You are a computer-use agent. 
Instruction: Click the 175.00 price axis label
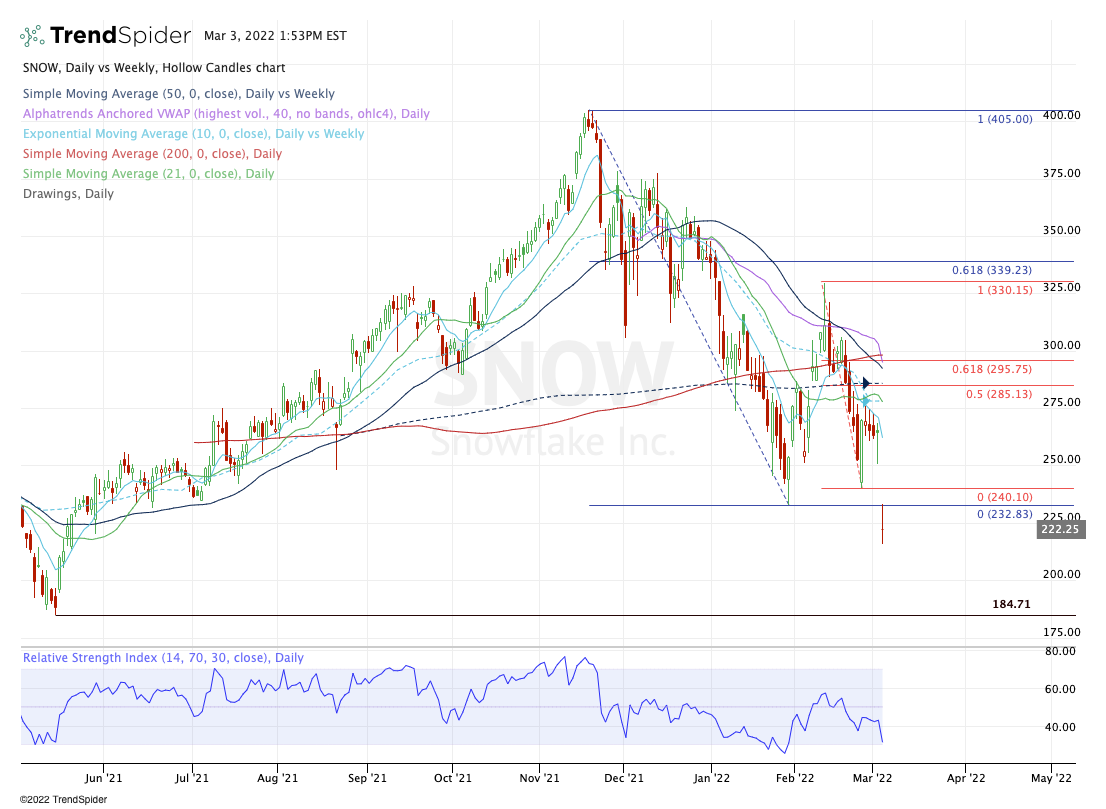click(1062, 632)
